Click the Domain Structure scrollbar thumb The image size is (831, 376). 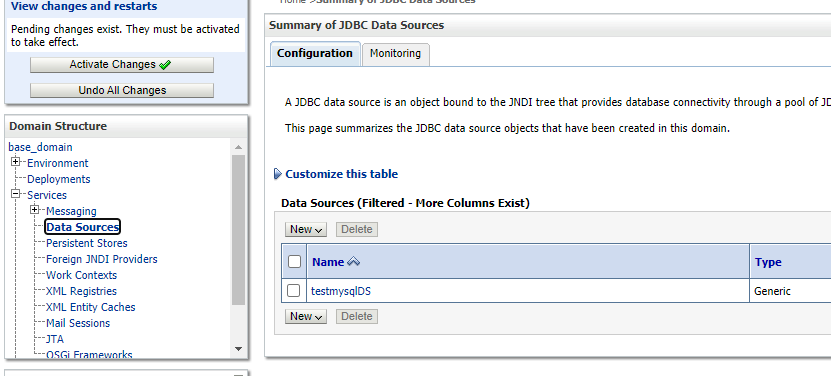pyautogui.click(x=238, y=230)
